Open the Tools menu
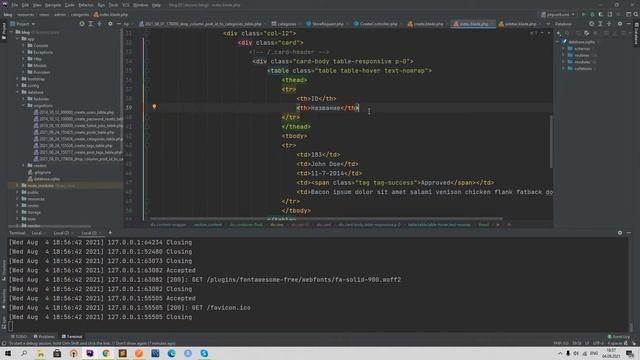The height and width of the screenshot is (360, 640). pyautogui.click(x=113, y=5)
